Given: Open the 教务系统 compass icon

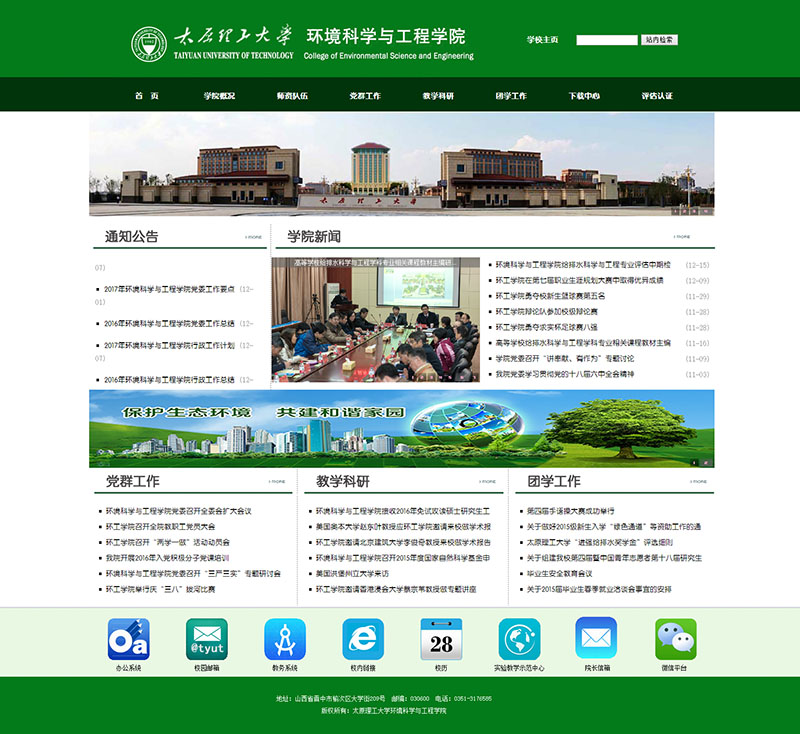Looking at the screenshot, I should pyautogui.click(x=285, y=639).
